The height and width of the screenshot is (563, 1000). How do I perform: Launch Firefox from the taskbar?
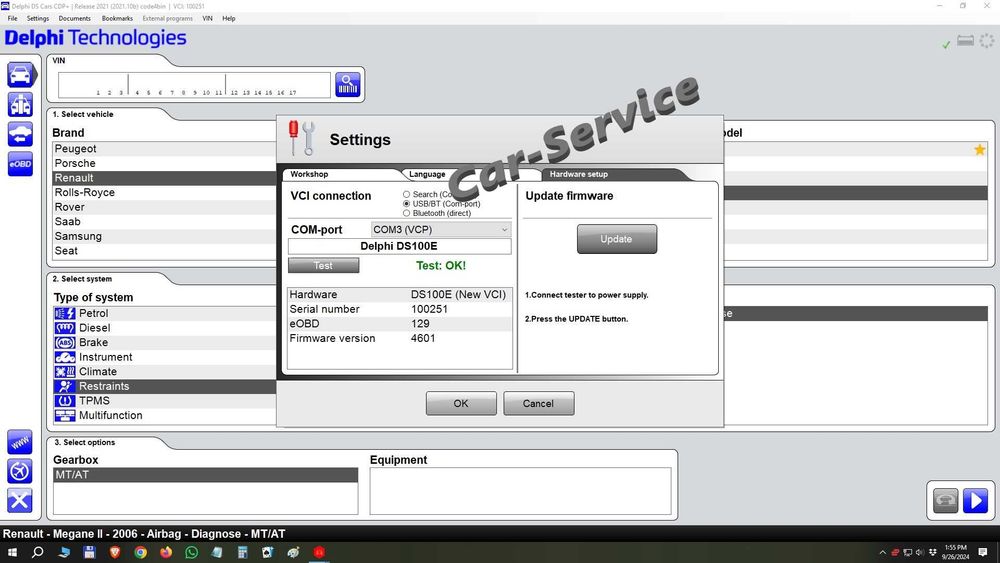(x=166, y=552)
